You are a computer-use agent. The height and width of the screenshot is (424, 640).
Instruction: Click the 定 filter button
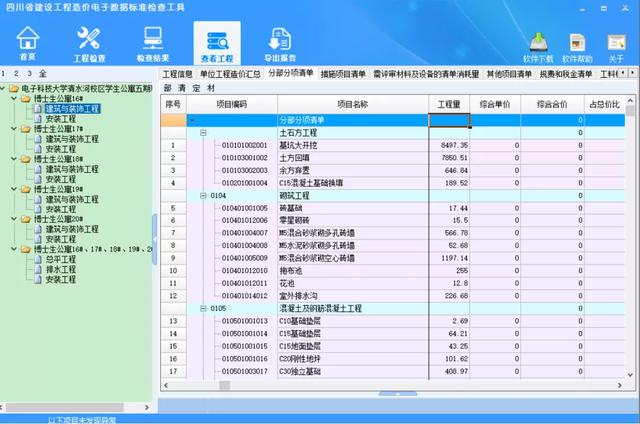196,88
